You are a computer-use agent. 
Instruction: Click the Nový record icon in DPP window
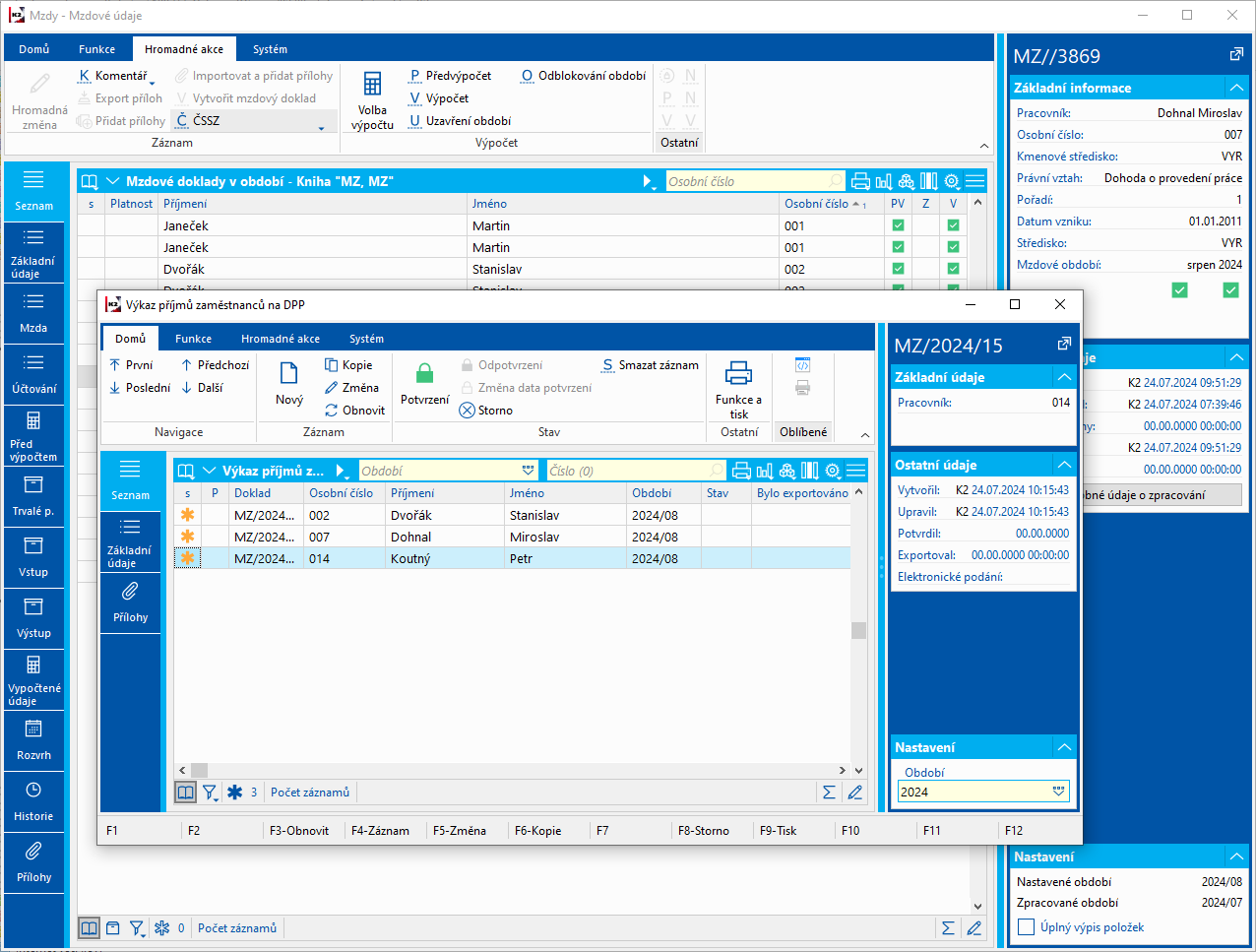coord(288,374)
